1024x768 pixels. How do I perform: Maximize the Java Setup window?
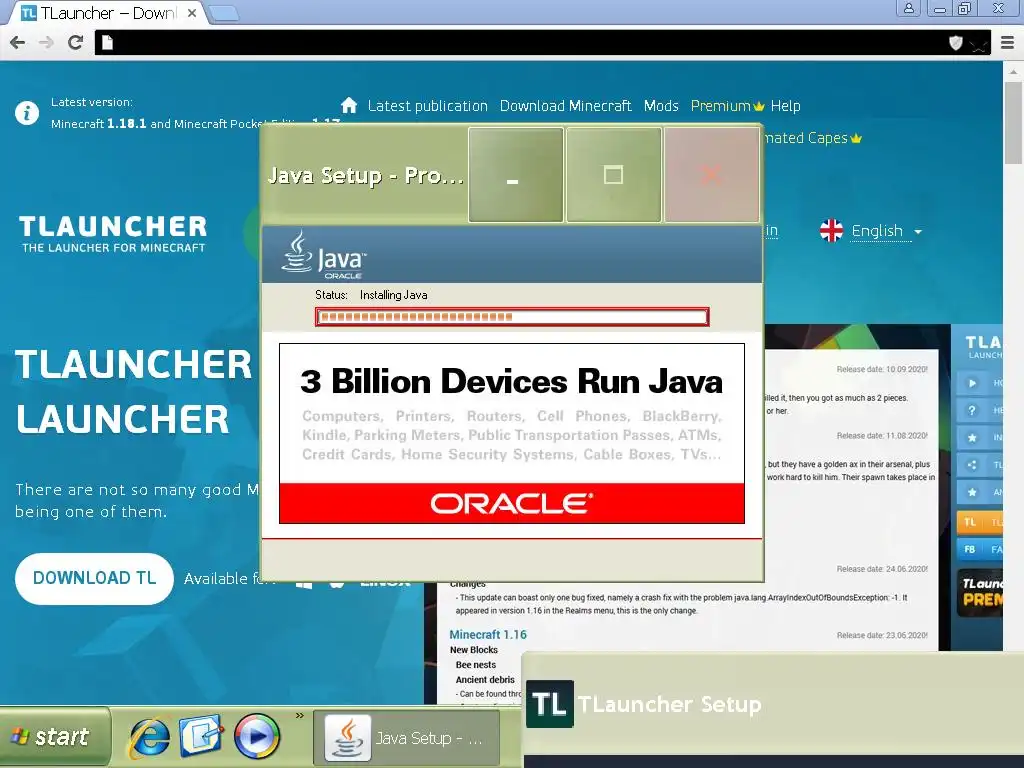pos(613,174)
